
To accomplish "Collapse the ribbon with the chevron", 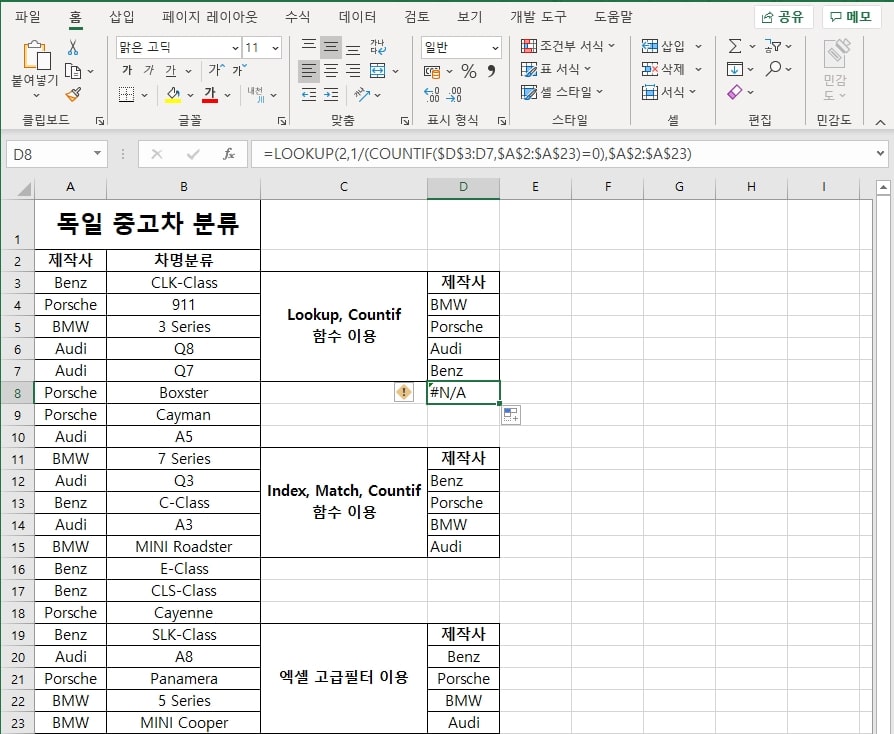I will pos(880,121).
